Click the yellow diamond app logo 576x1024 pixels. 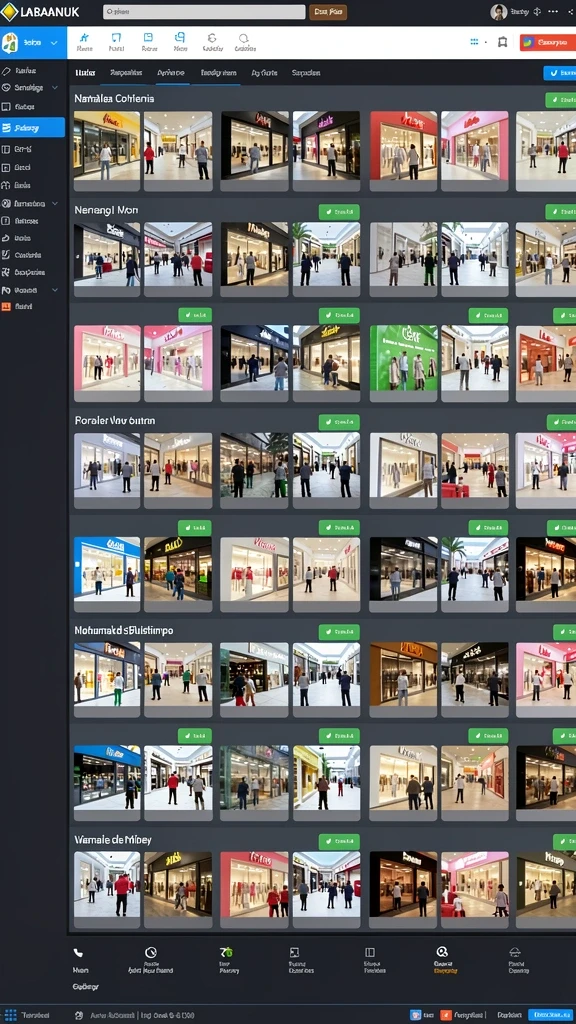point(9,11)
